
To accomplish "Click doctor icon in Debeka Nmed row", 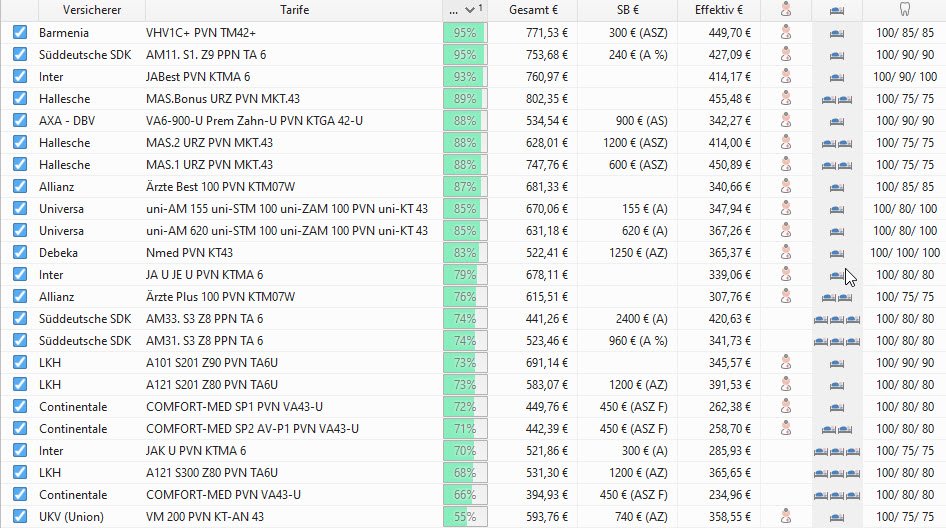I will pyautogui.click(x=786, y=252).
